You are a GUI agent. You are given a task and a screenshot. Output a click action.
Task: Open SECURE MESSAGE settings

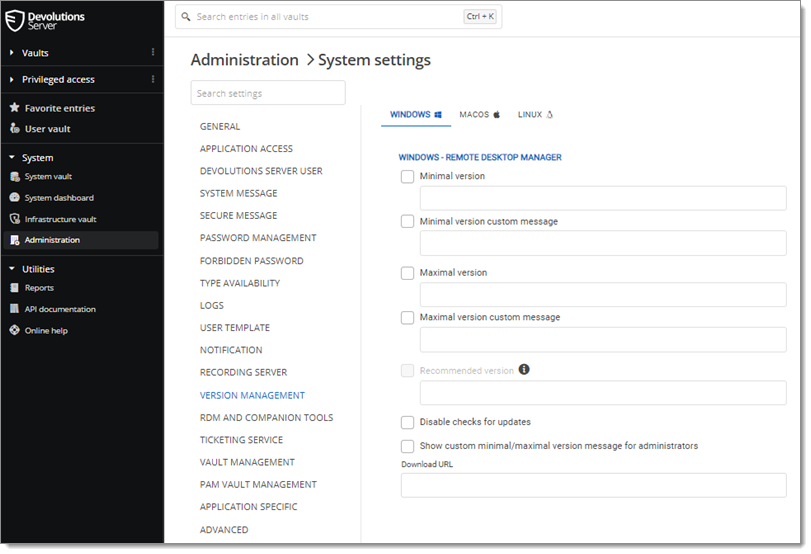click(238, 215)
